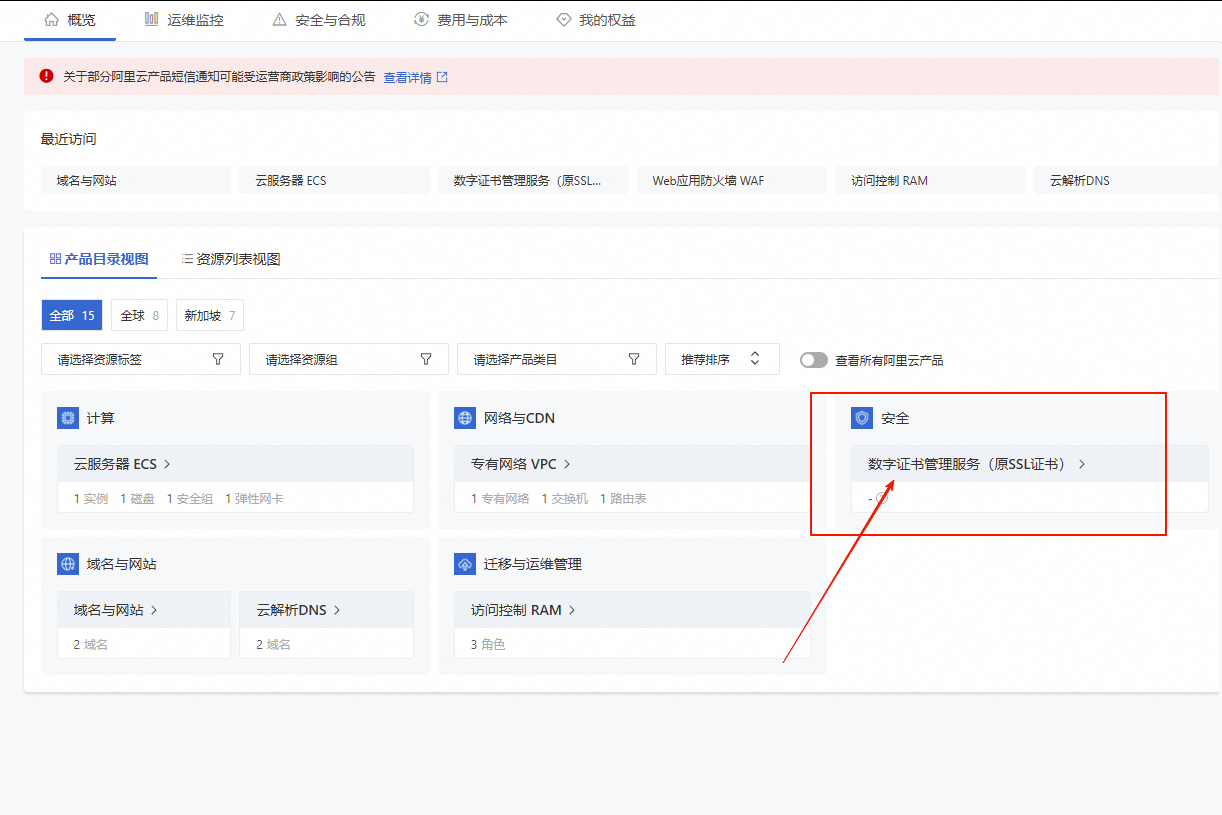Open recently visited 云服务器 ECS chip
This screenshot has width=1222, height=815.
click(x=334, y=180)
